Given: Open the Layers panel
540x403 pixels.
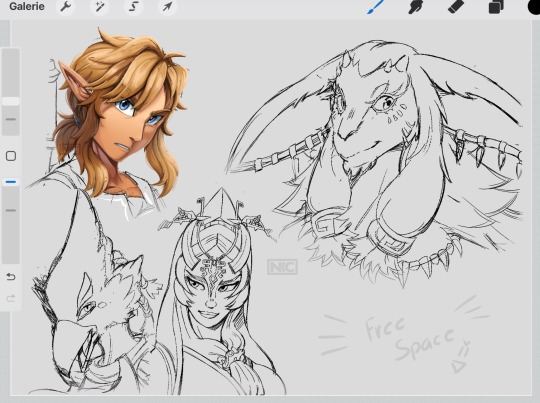Looking at the screenshot, I should tap(496, 7).
